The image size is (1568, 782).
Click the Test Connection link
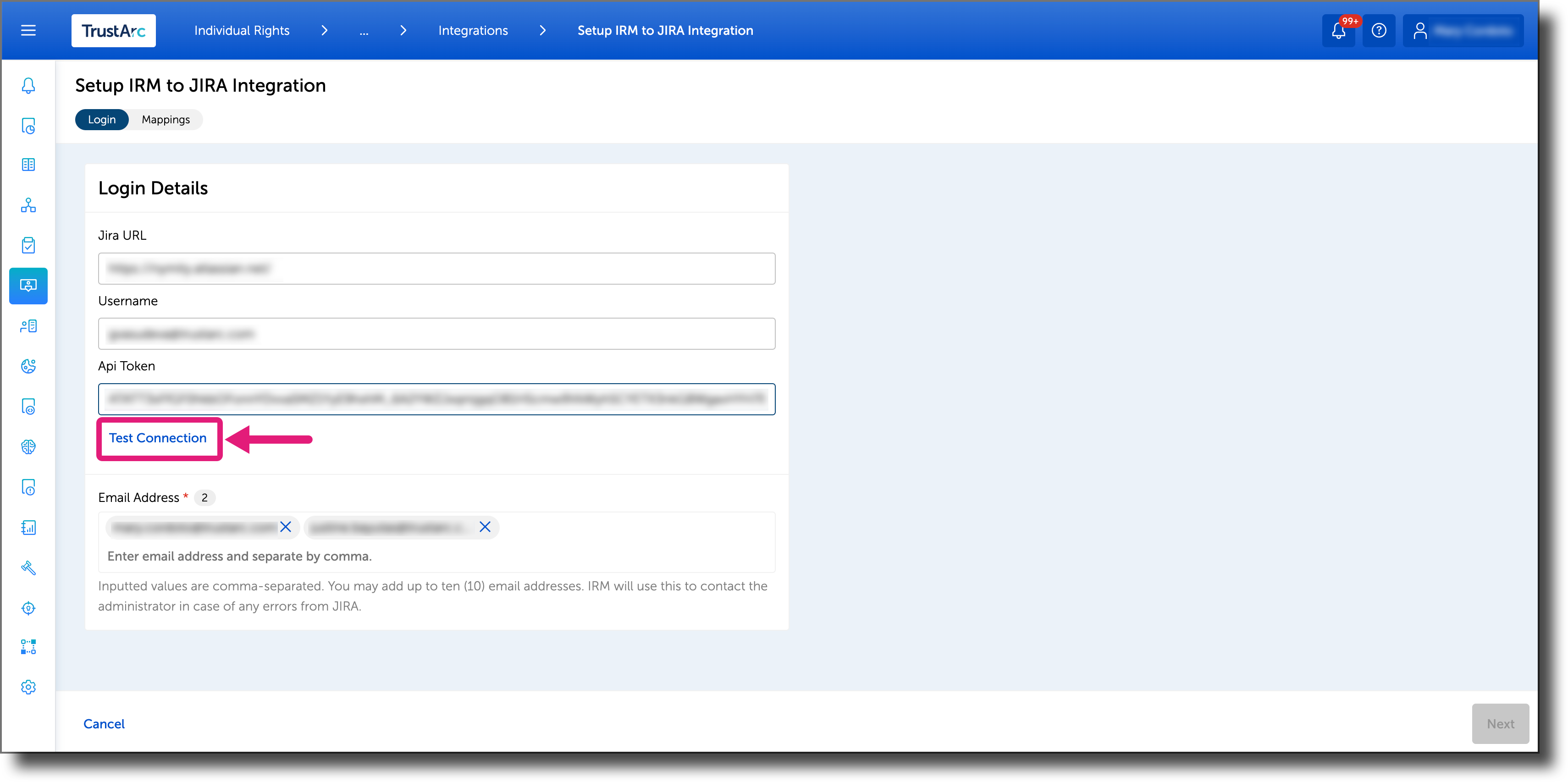(x=158, y=438)
